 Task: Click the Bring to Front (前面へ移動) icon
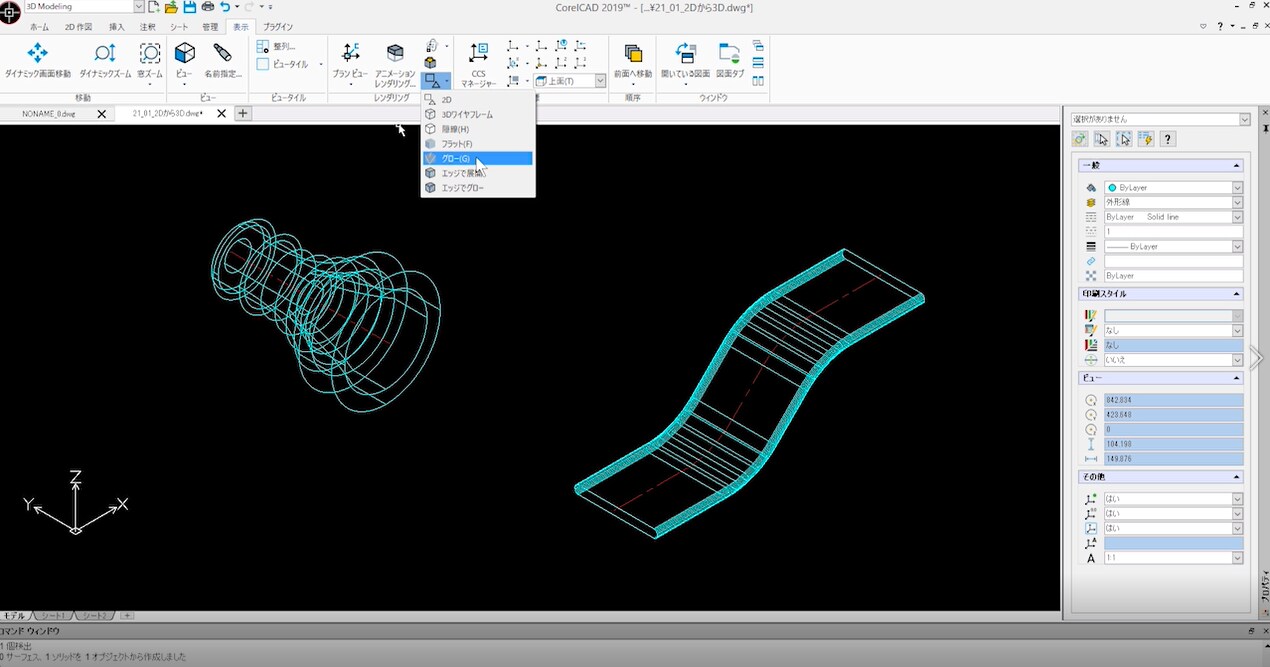click(x=633, y=53)
